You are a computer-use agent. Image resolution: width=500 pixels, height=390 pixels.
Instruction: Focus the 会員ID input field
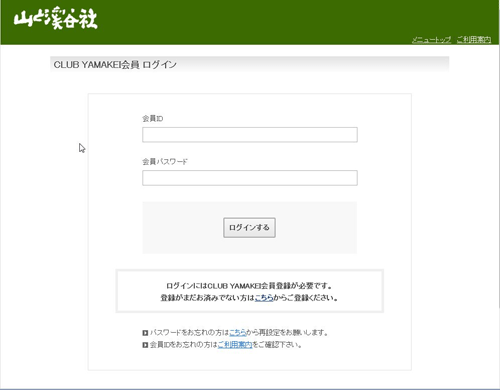[x=250, y=135]
